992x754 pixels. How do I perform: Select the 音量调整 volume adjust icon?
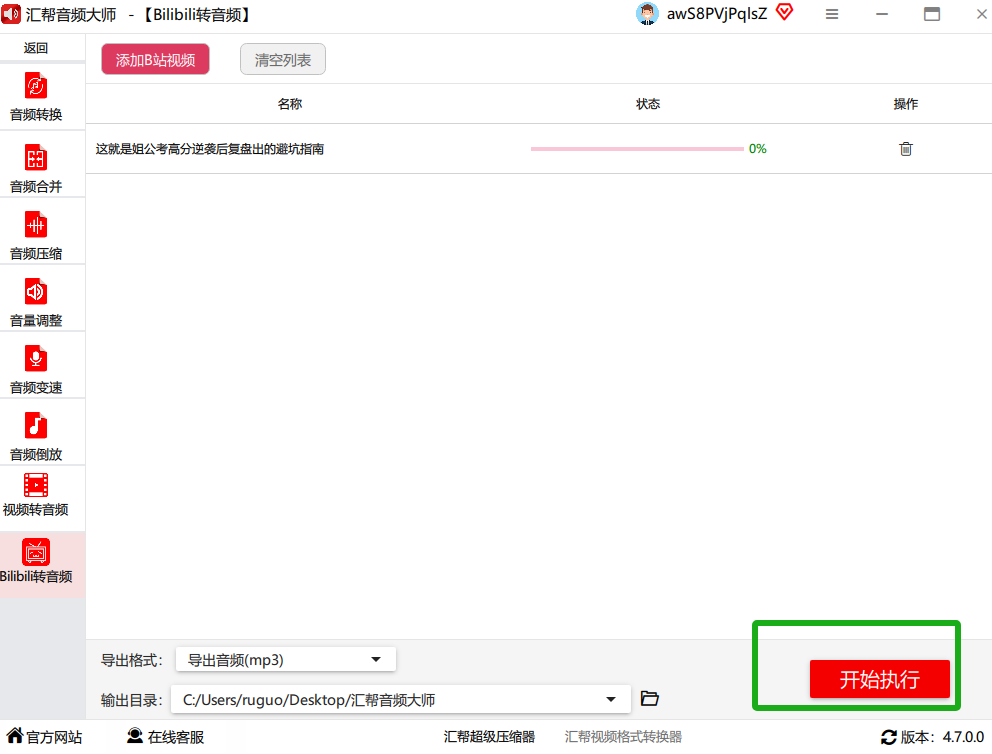[36, 292]
